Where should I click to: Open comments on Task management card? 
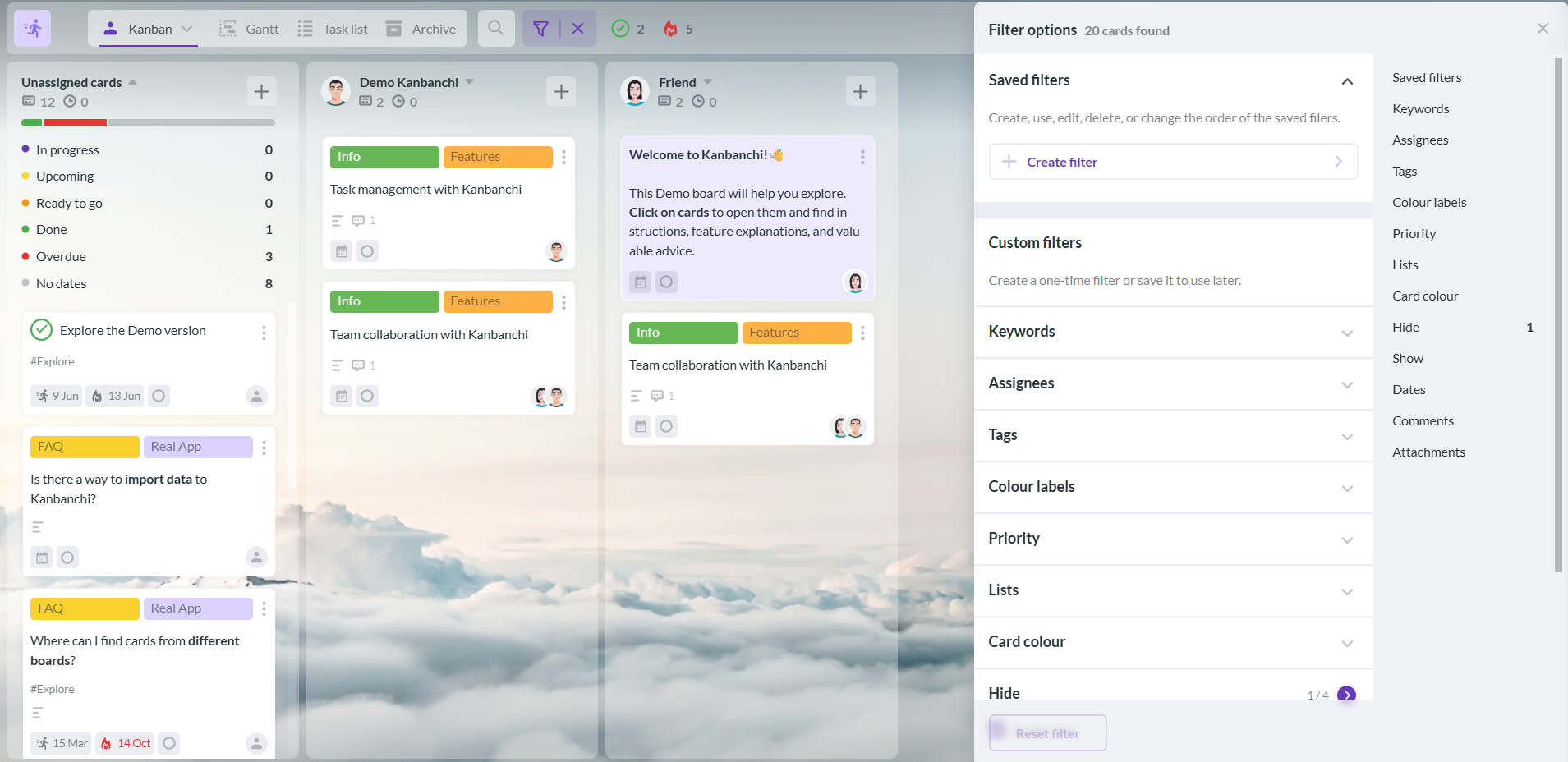(363, 220)
